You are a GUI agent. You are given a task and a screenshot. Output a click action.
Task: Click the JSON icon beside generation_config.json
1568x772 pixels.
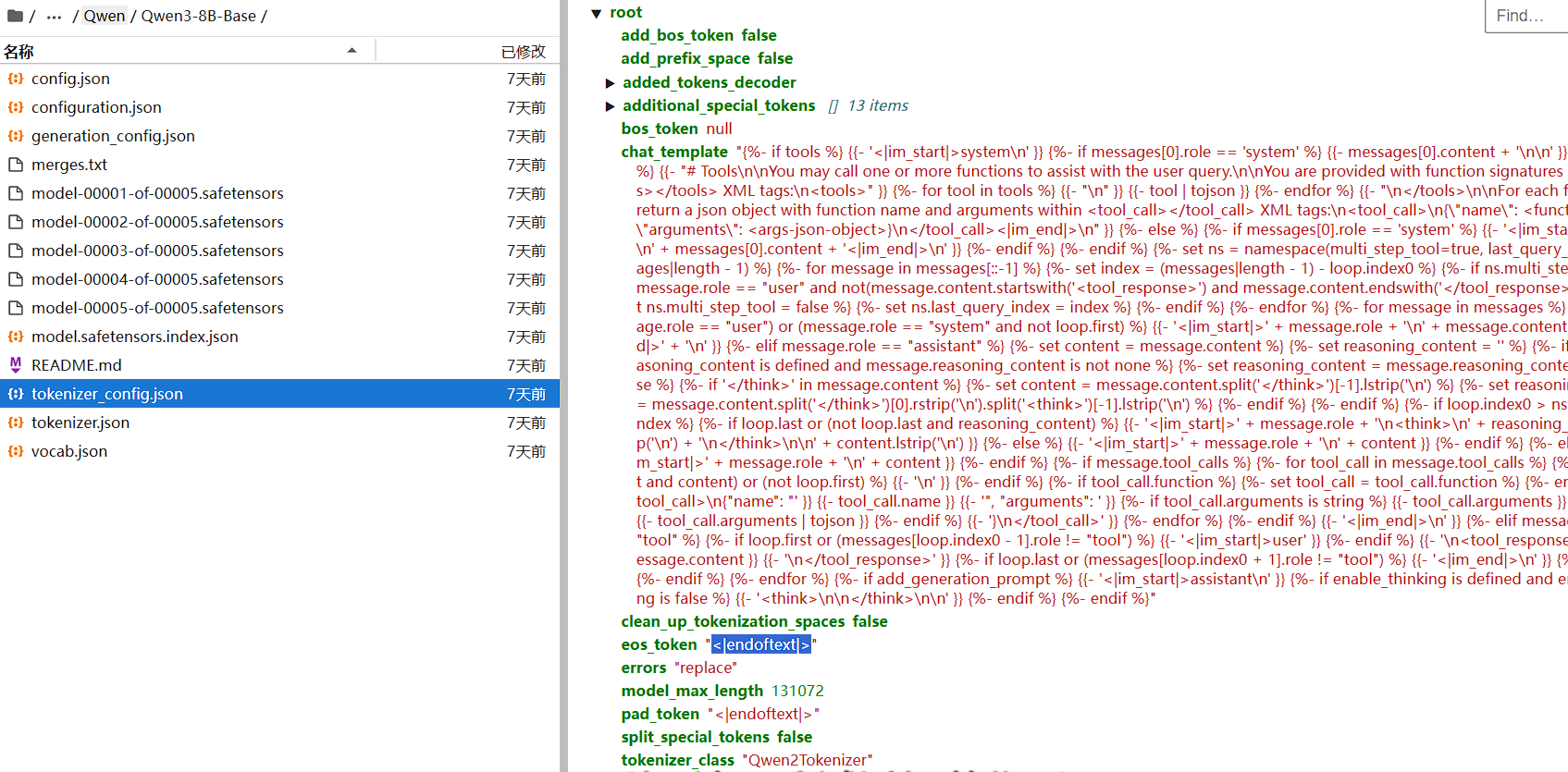click(x=16, y=136)
